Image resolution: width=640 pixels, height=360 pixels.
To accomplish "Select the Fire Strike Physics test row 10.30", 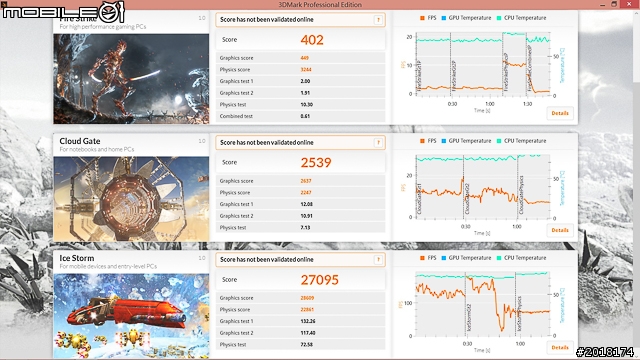I will [x=300, y=104].
